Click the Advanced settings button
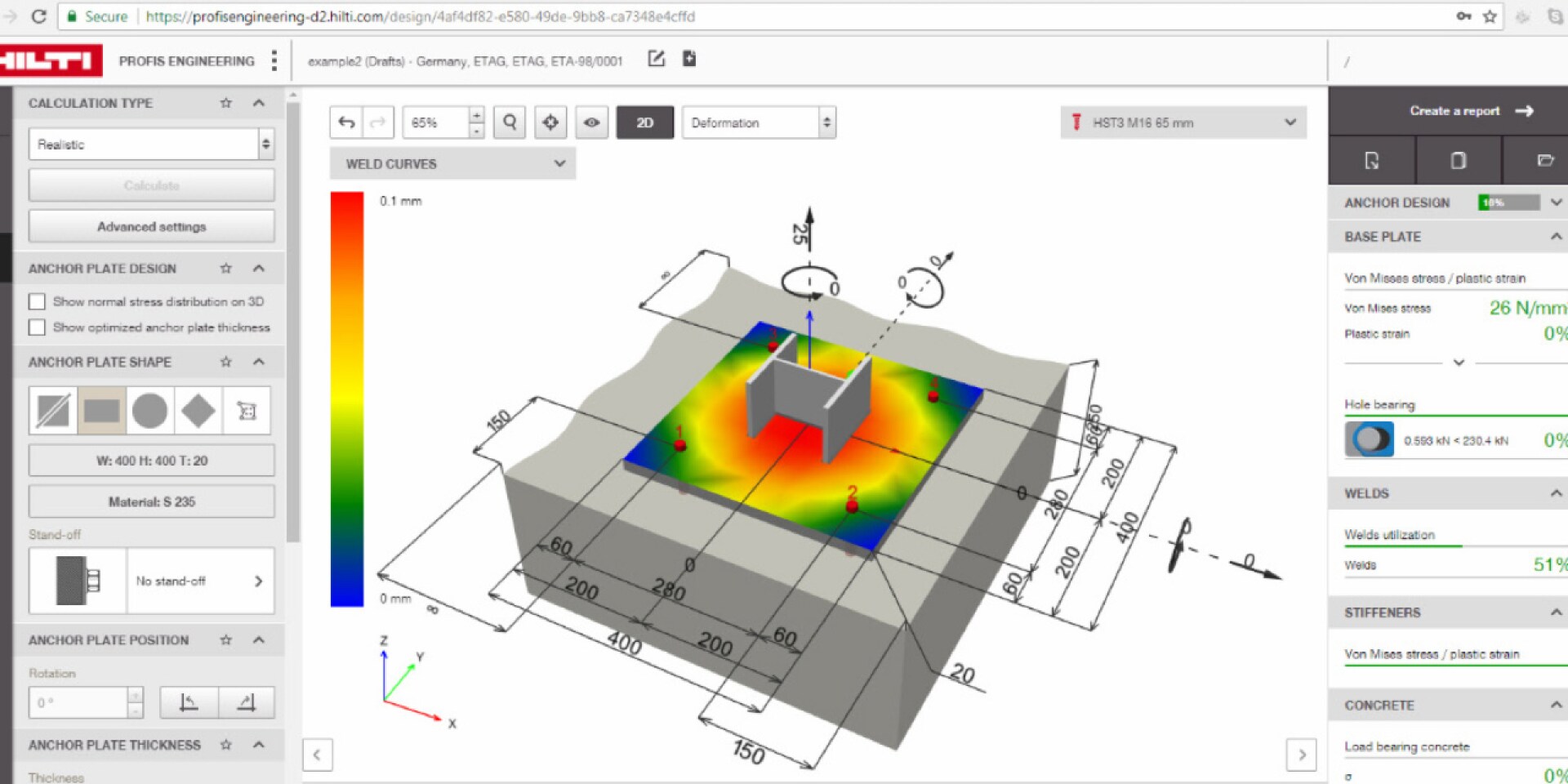The width and height of the screenshot is (1568, 784). (x=151, y=226)
